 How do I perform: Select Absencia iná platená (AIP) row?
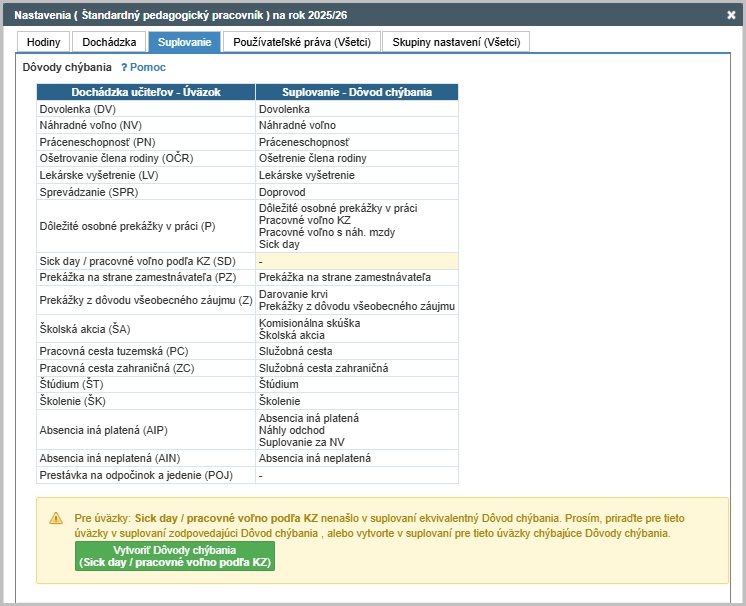tap(145, 430)
